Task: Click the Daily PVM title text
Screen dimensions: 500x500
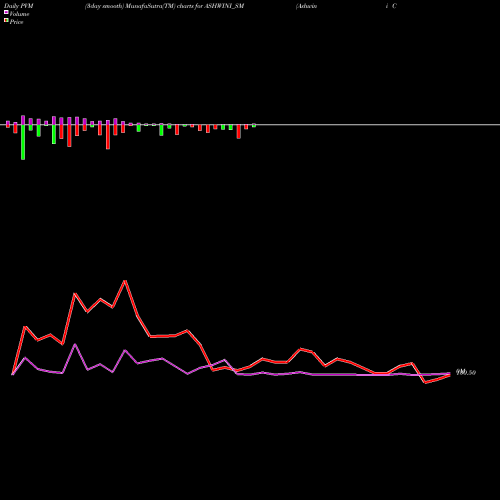Action: 19,6
